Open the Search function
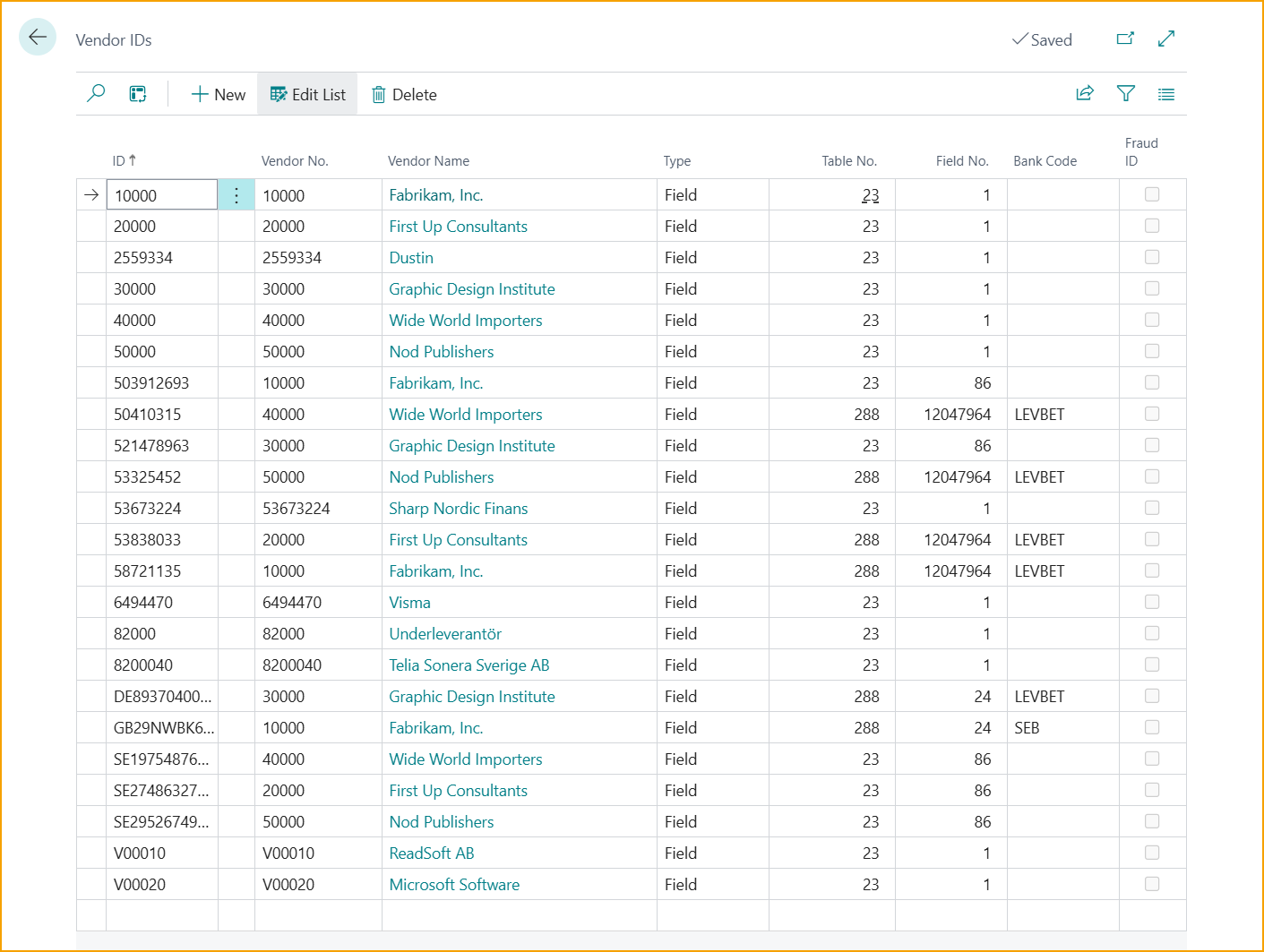Viewport: 1264px width, 952px height. pyautogui.click(x=96, y=93)
